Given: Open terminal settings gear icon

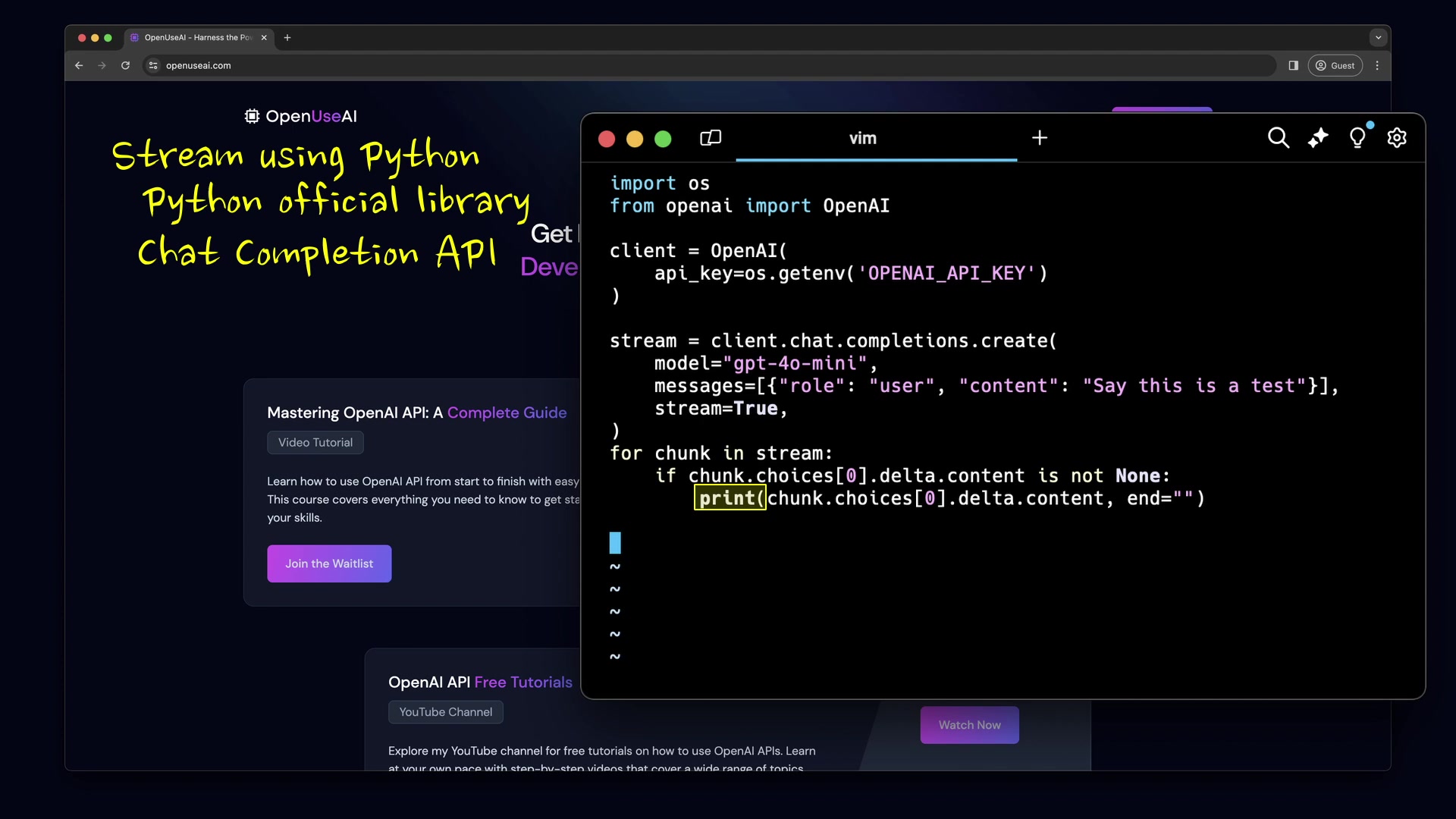Looking at the screenshot, I should click(x=1397, y=137).
